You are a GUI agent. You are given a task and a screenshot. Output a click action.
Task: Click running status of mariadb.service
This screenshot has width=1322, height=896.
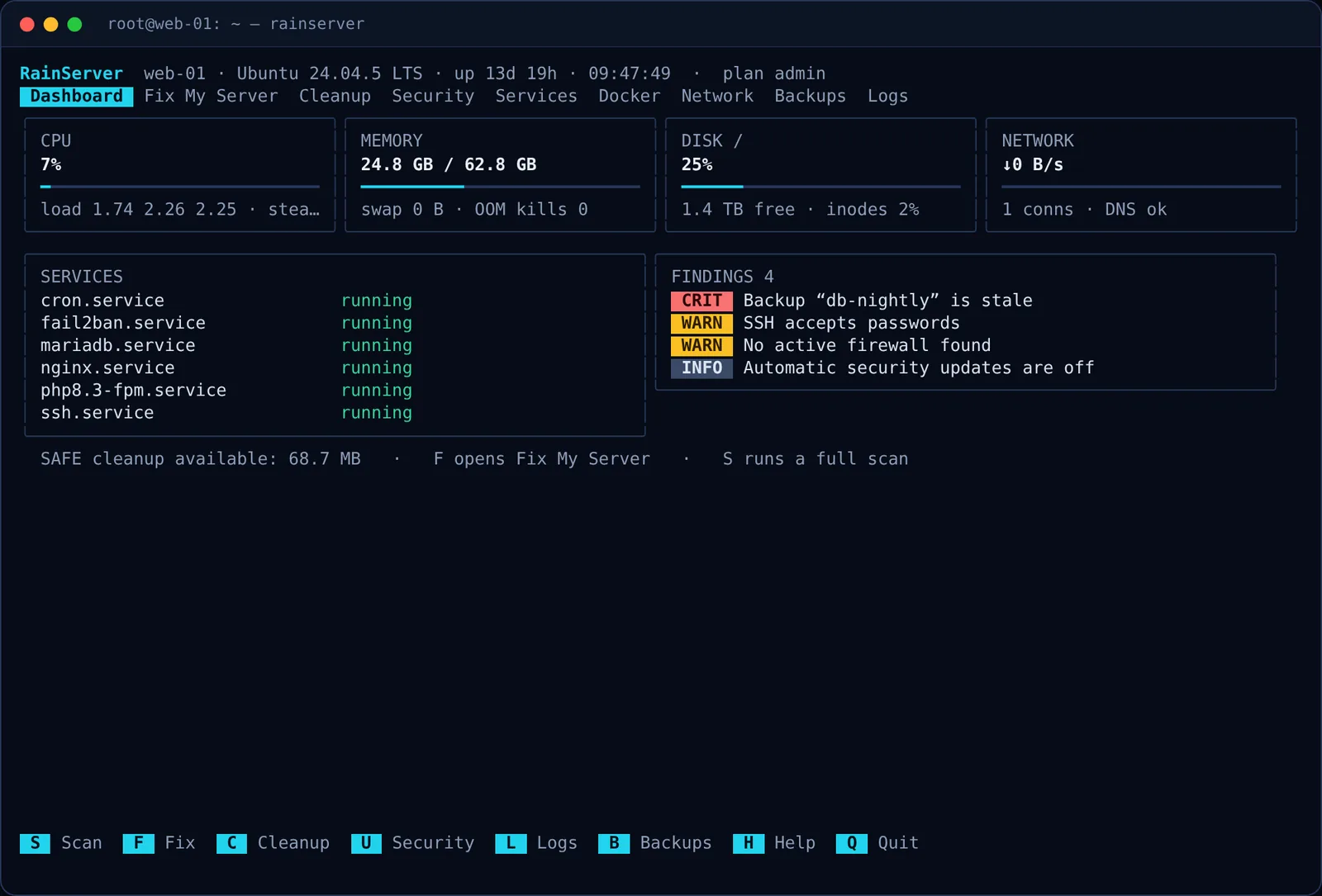pos(377,345)
